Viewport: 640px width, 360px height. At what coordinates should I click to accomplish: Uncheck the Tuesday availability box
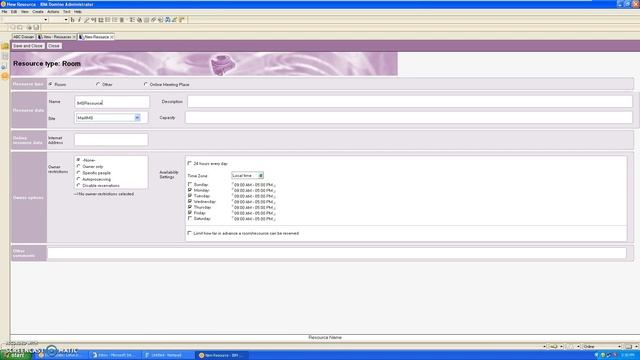pyautogui.click(x=190, y=196)
